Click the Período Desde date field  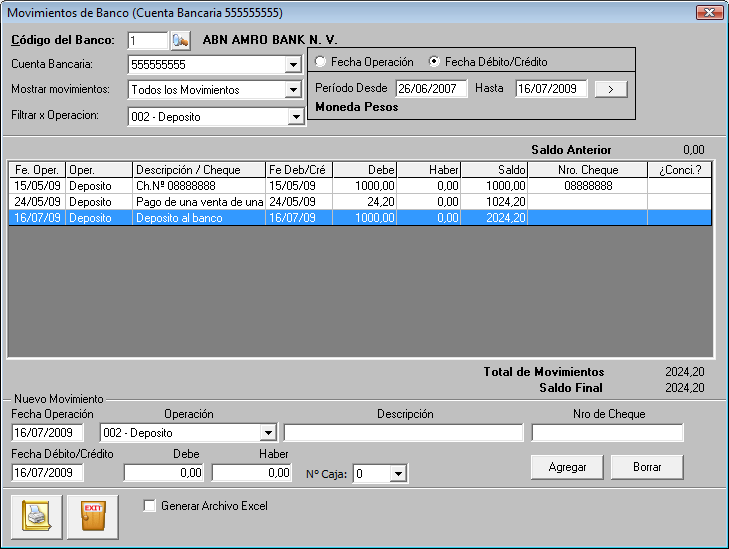click(x=431, y=88)
